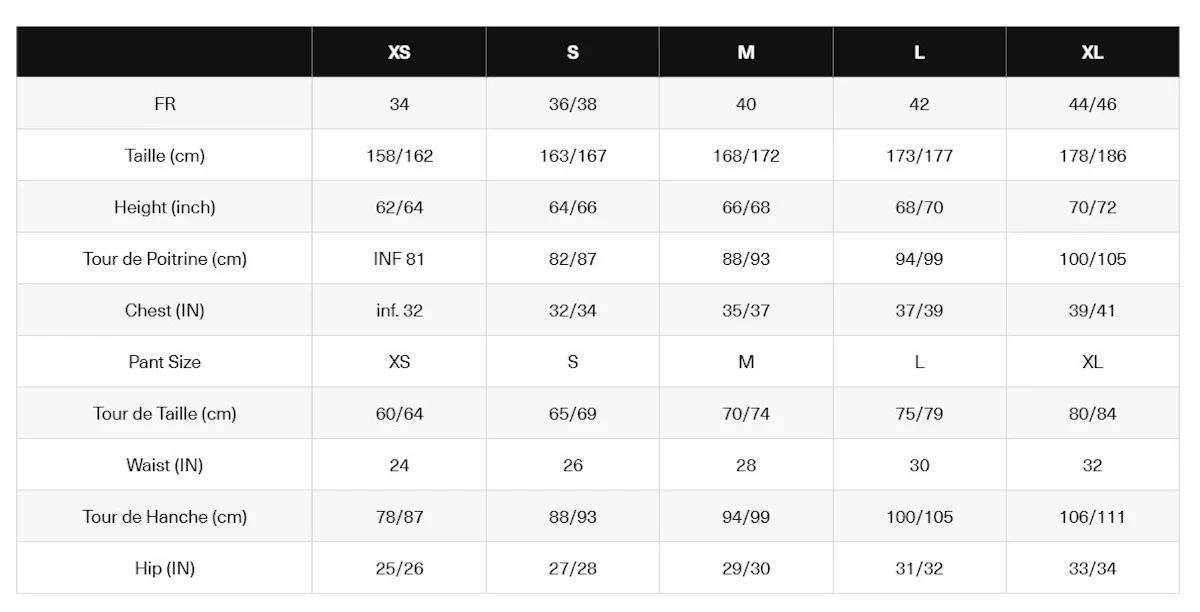Click the 36/38 FR size cell
The width and height of the screenshot is (1200, 612).
pos(573,104)
